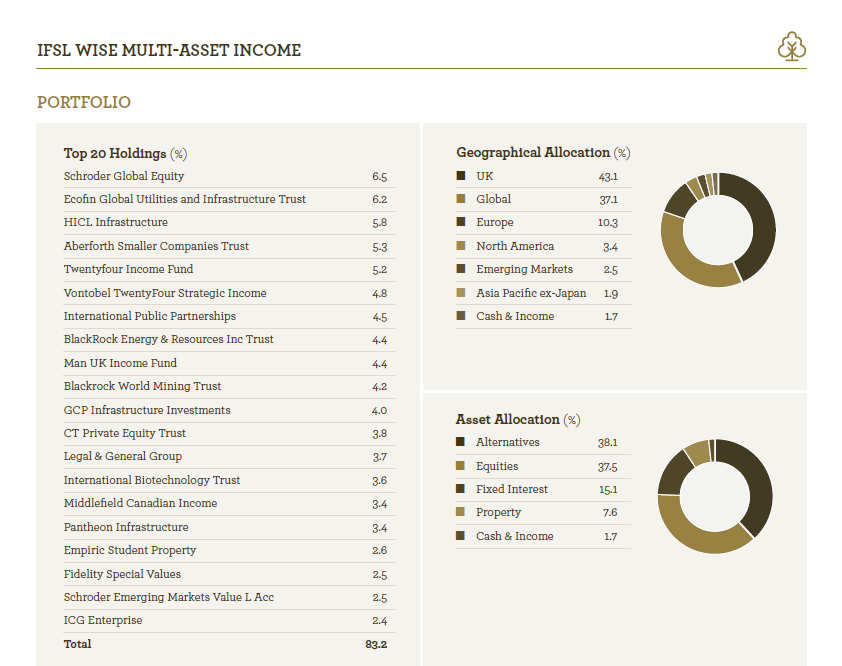
Task: Select the HICL Infrastructure holding
Action: point(229,222)
